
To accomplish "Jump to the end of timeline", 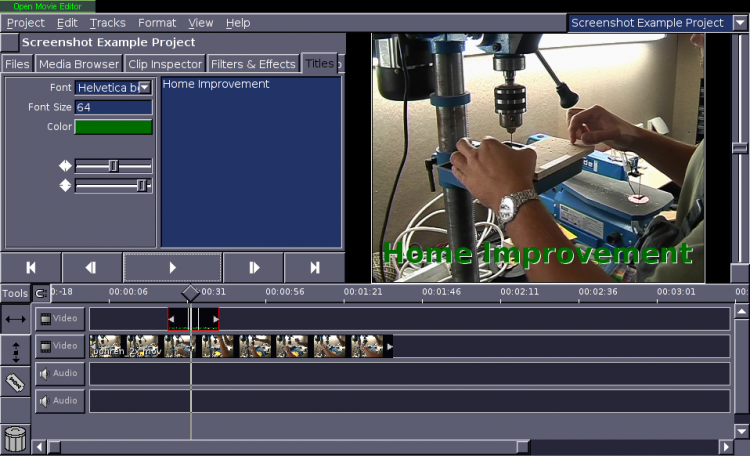I will [314, 267].
